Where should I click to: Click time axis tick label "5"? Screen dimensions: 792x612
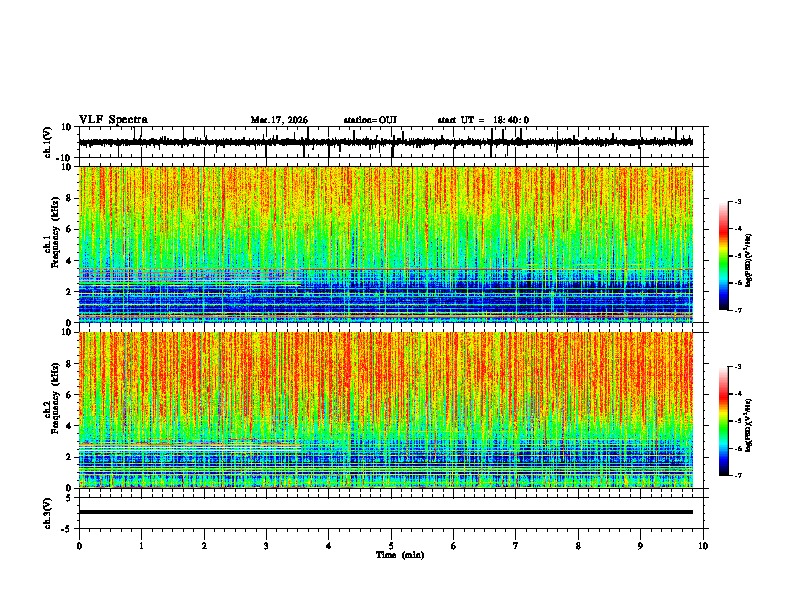click(x=391, y=546)
